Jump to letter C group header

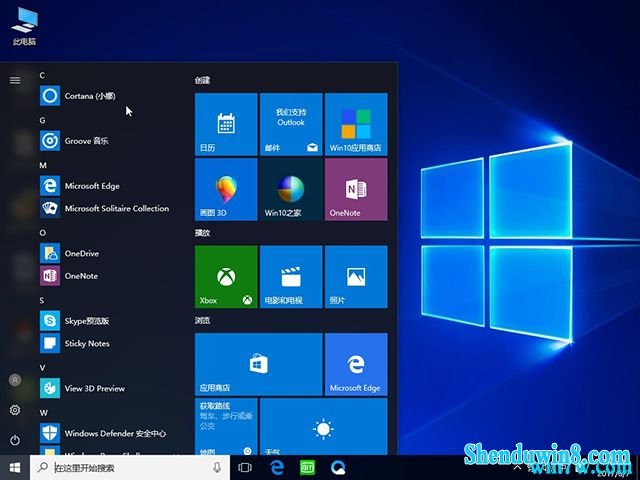pyautogui.click(x=42, y=75)
